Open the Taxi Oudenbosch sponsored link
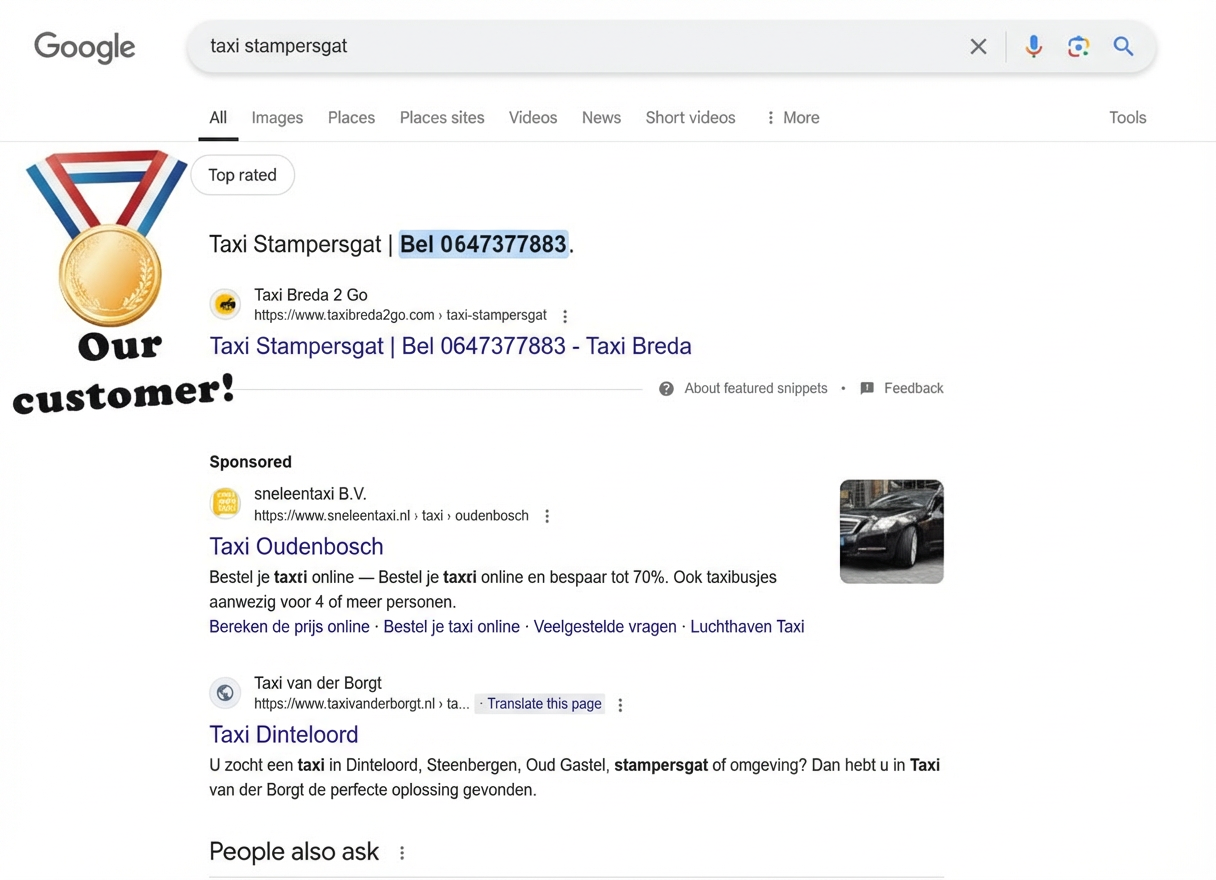The width and height of the screenshot is (1216, 880). 296,546
